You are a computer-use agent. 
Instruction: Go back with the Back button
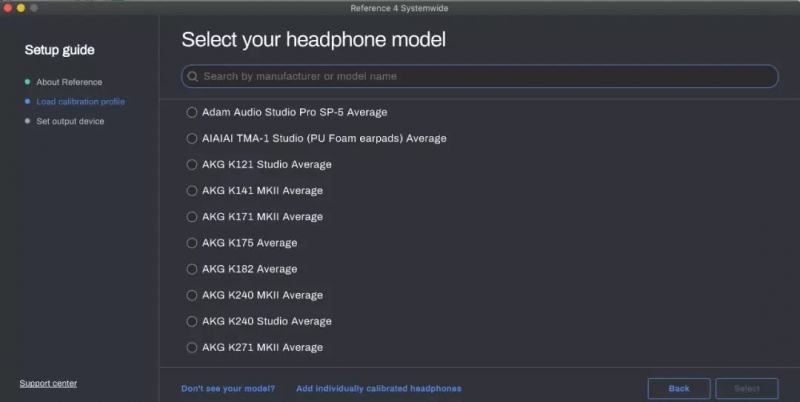[x=679, y=388]
